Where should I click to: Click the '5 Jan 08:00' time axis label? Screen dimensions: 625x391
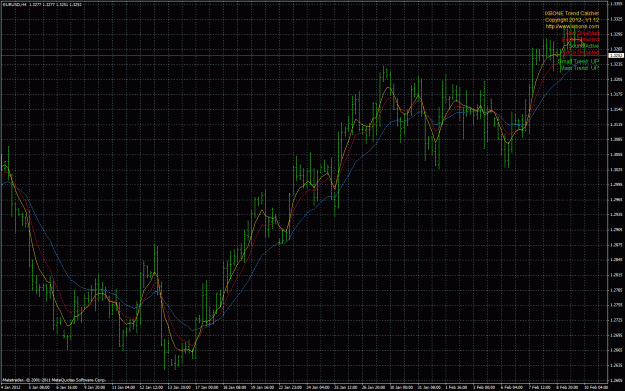39,387
